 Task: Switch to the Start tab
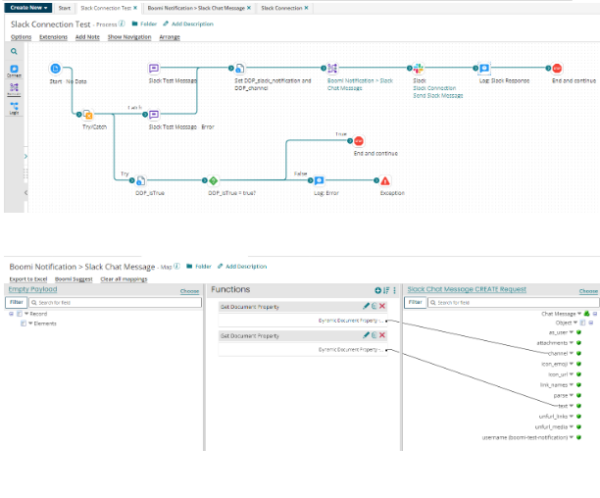click(x=64, y=8)
